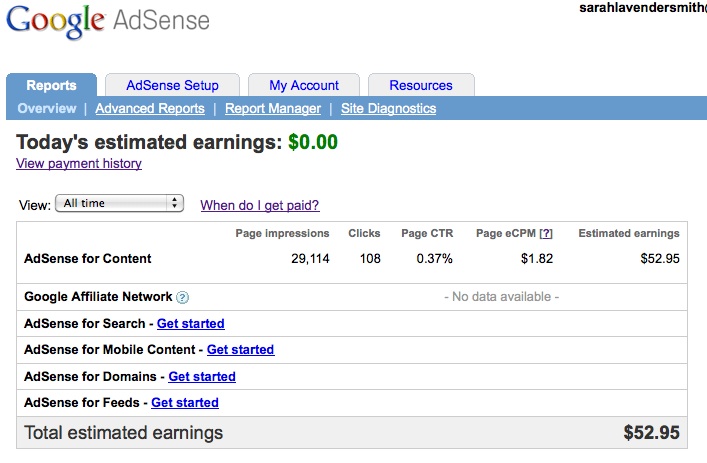Open Site Diagnostics
The image size is (707, 463).
coord(388,109)
